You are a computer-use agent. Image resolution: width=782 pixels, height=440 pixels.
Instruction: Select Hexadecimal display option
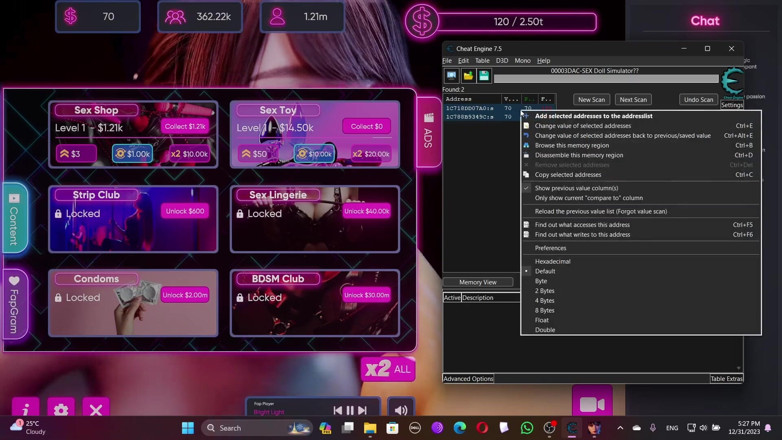point(641,261)
